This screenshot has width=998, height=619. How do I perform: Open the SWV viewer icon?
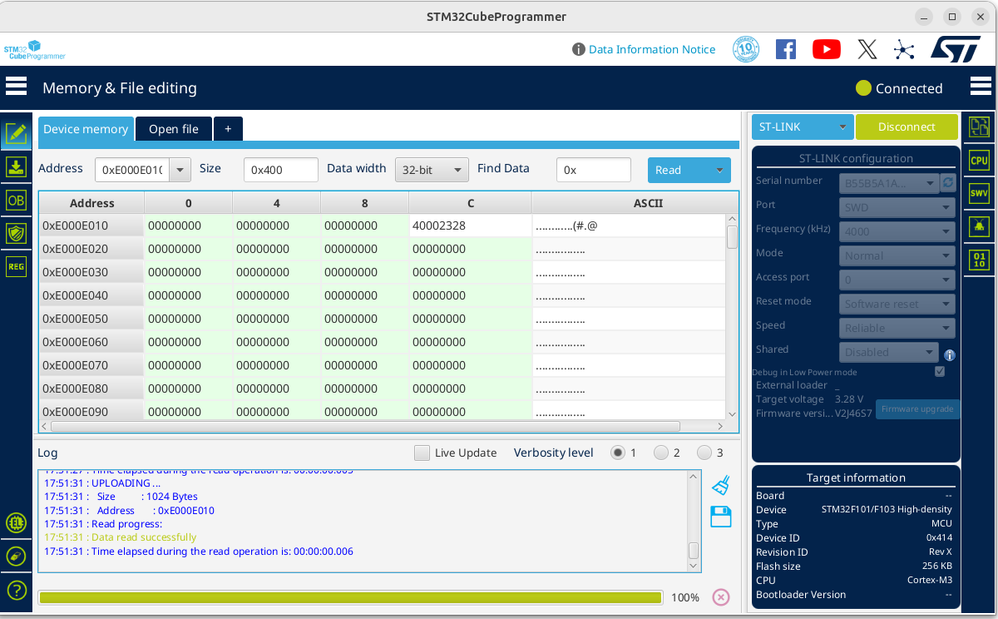click(x=978, y=193)
